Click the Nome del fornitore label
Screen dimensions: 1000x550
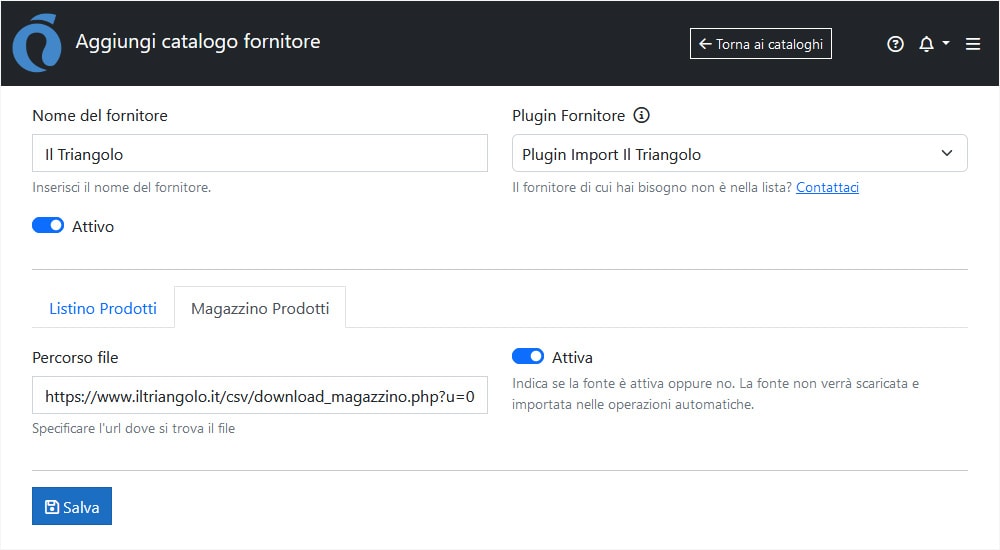click(100, 115)
